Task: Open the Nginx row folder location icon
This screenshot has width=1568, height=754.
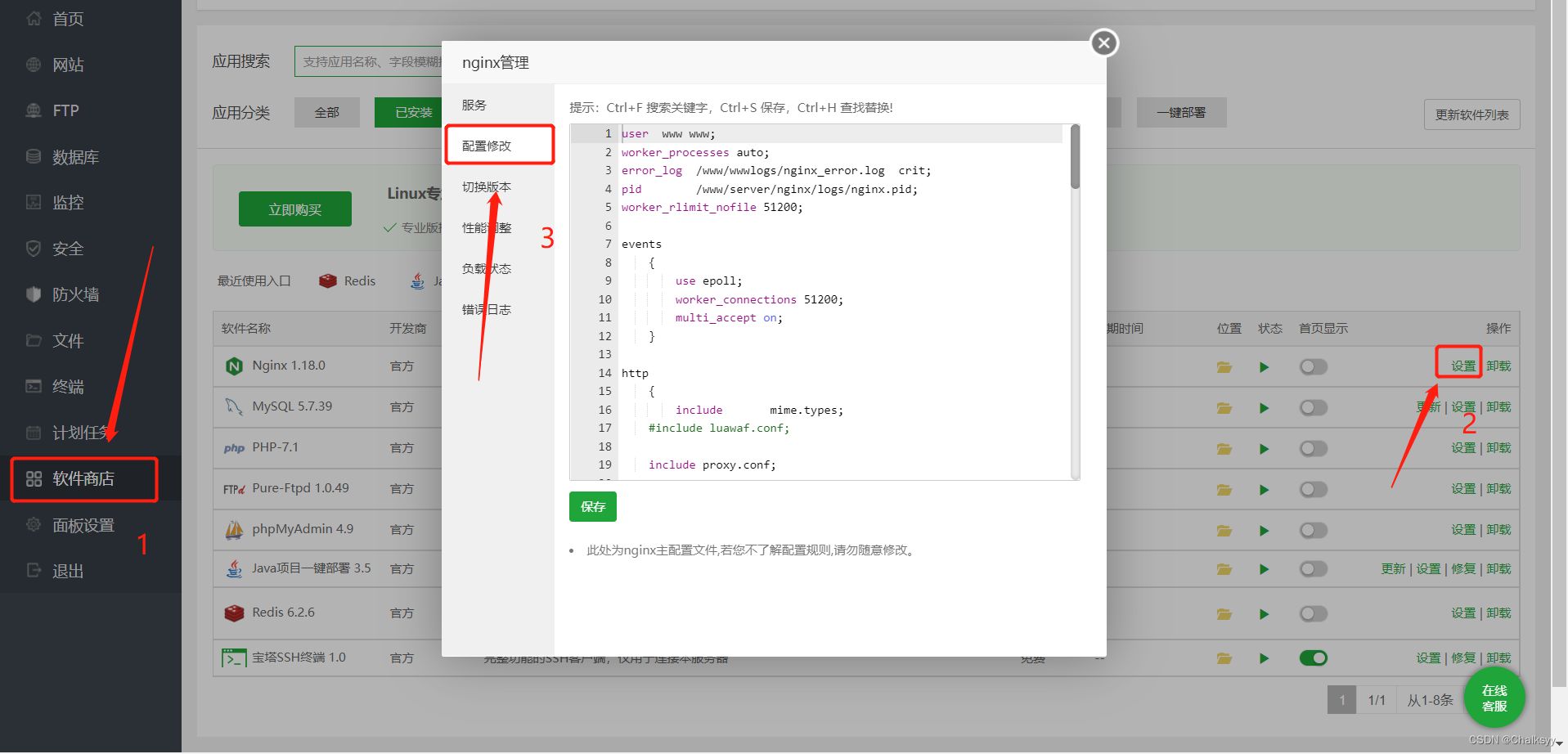Action: pyautogui.click(x=1224, y=367)
